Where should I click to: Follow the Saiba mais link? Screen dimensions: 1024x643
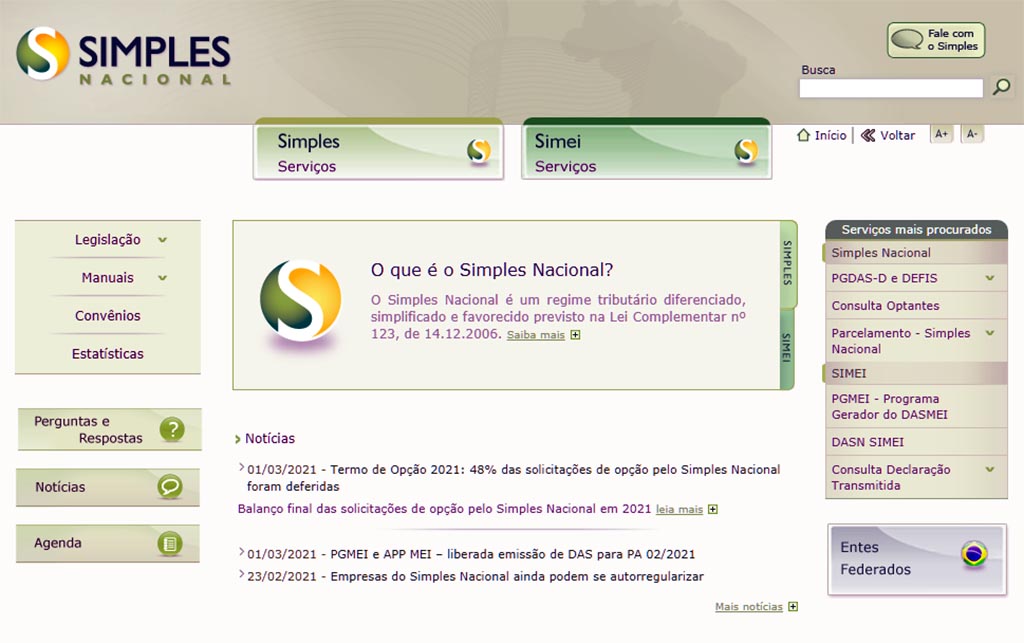536,335
